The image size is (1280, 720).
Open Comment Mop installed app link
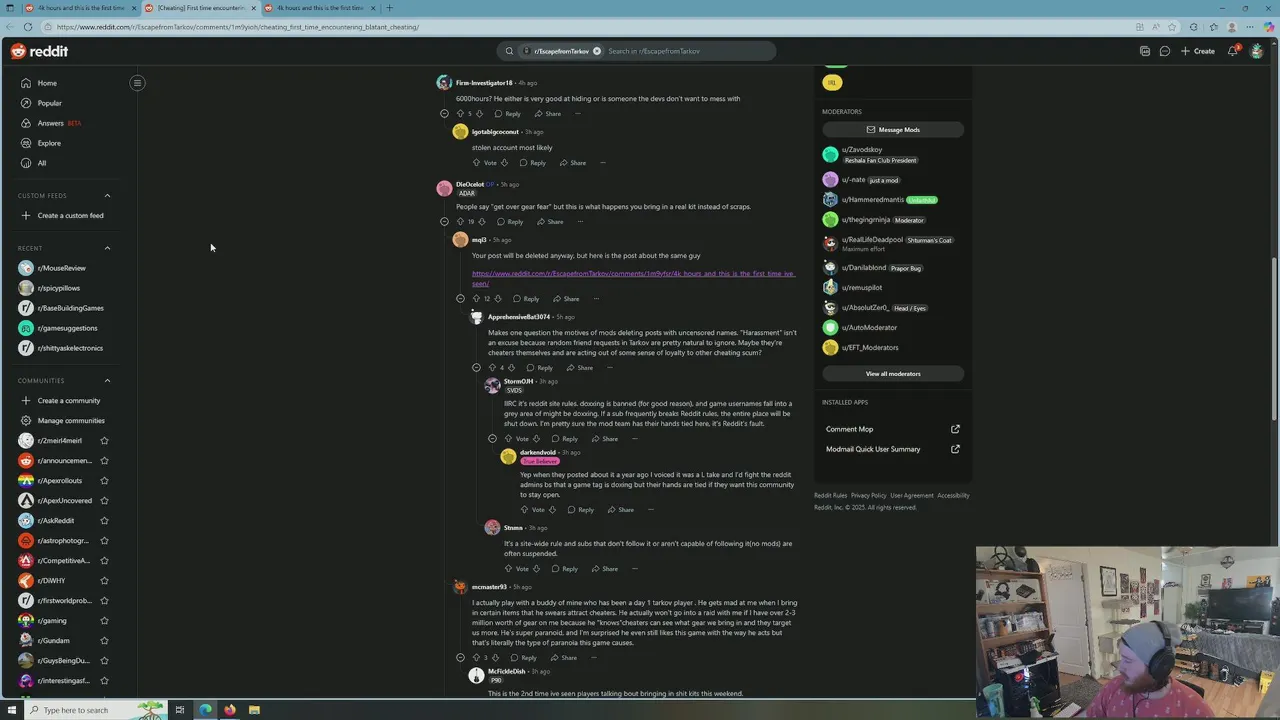click(x=892, y=429)
